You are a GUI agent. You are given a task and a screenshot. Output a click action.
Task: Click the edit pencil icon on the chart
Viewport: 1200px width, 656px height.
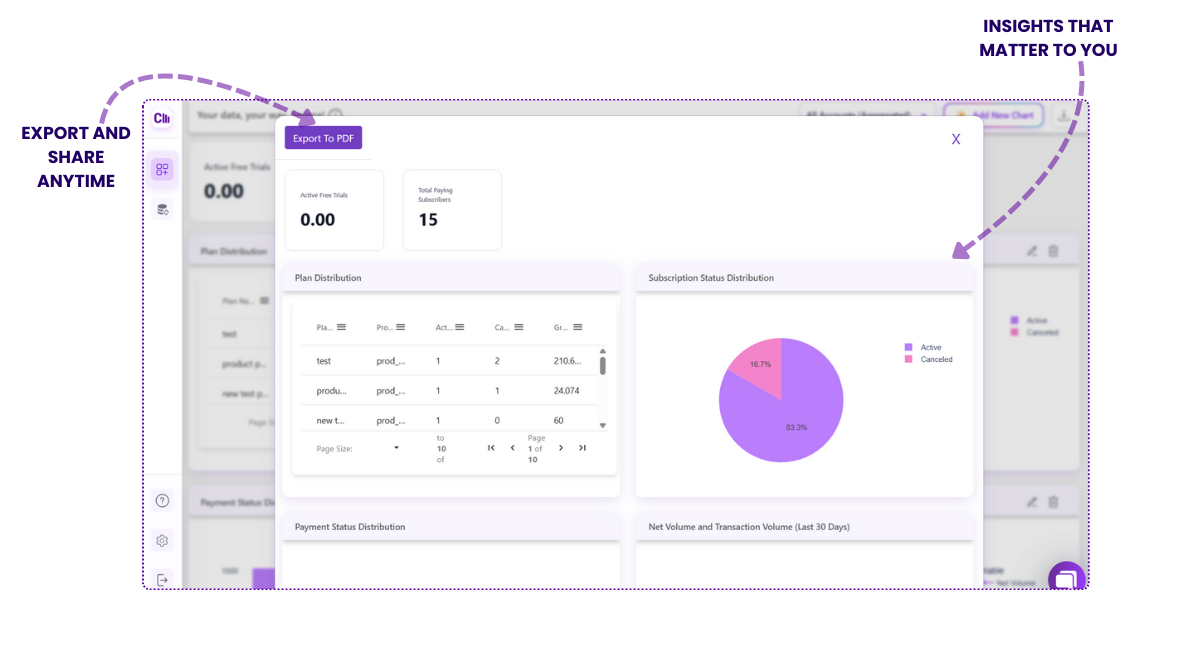coord(1032,250)
